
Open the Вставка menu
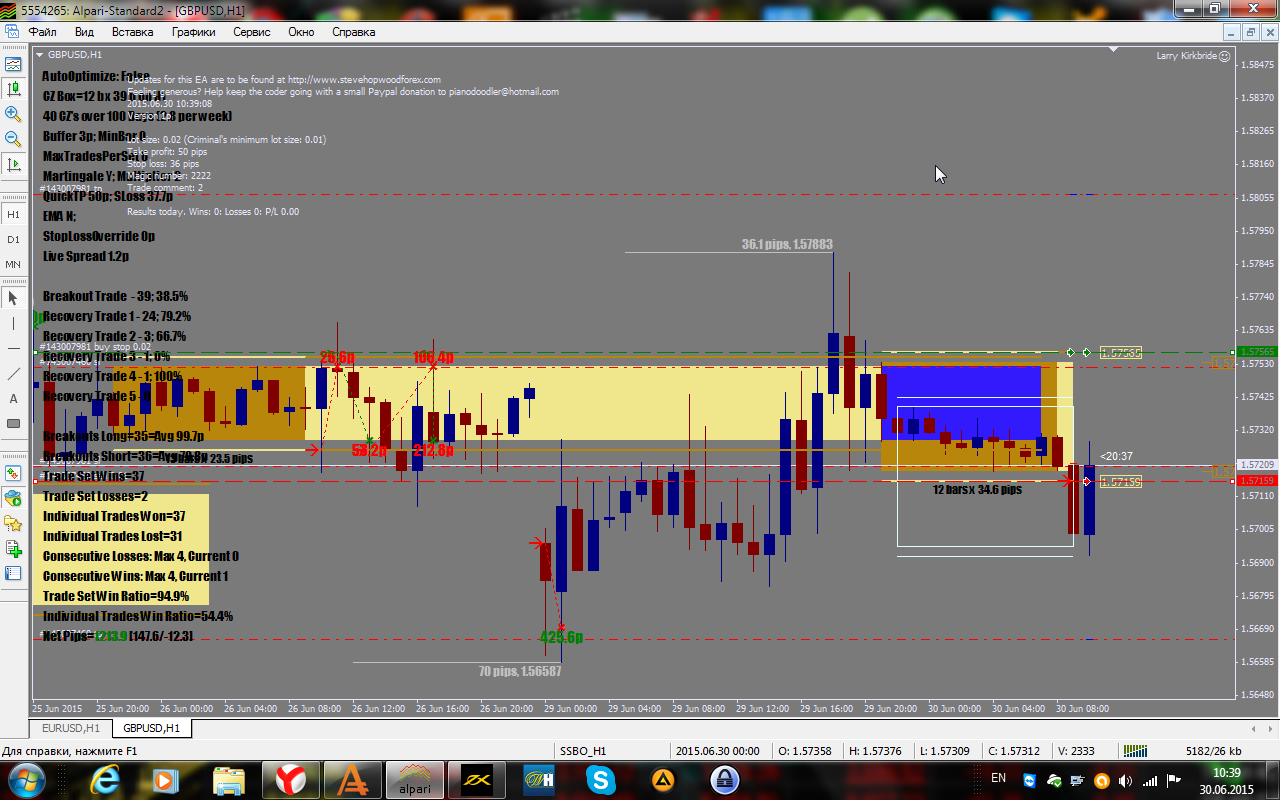[132, 32]
